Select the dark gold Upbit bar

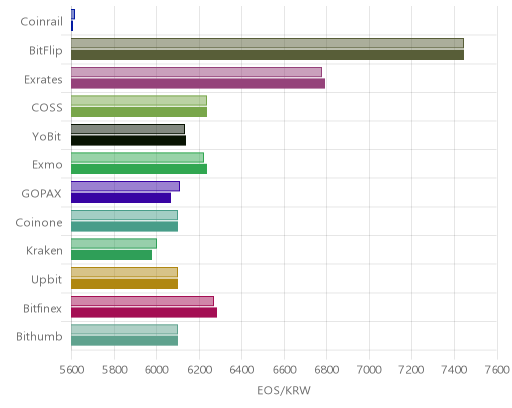point(124,284)
